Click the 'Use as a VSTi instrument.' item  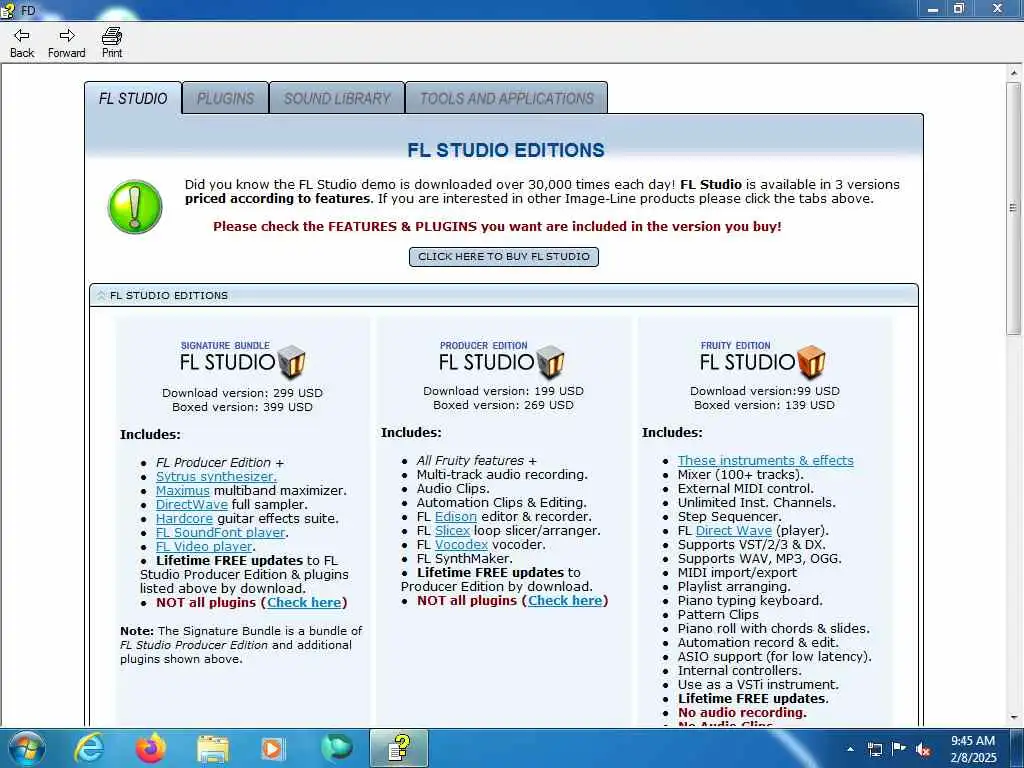click(758, 684)
